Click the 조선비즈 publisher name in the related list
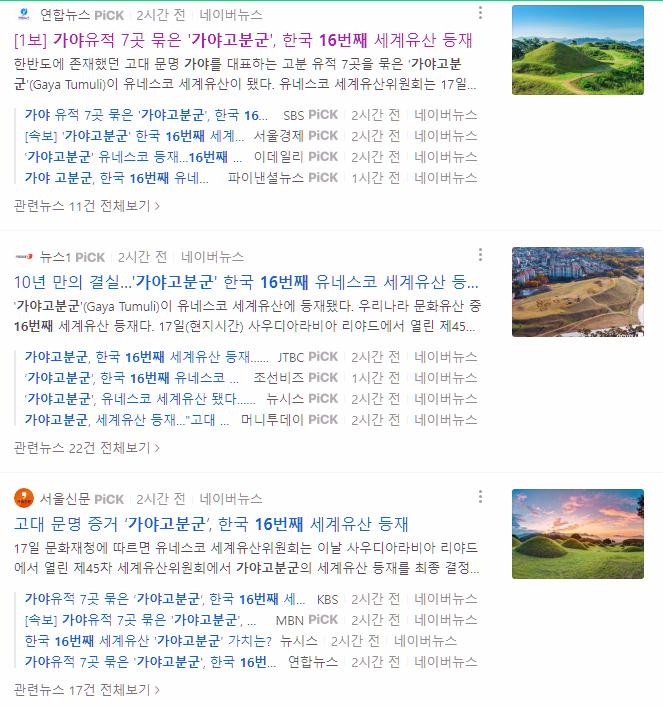Image resolution: width=663 pixels, height=708 pixels. [x=279, y=378]
